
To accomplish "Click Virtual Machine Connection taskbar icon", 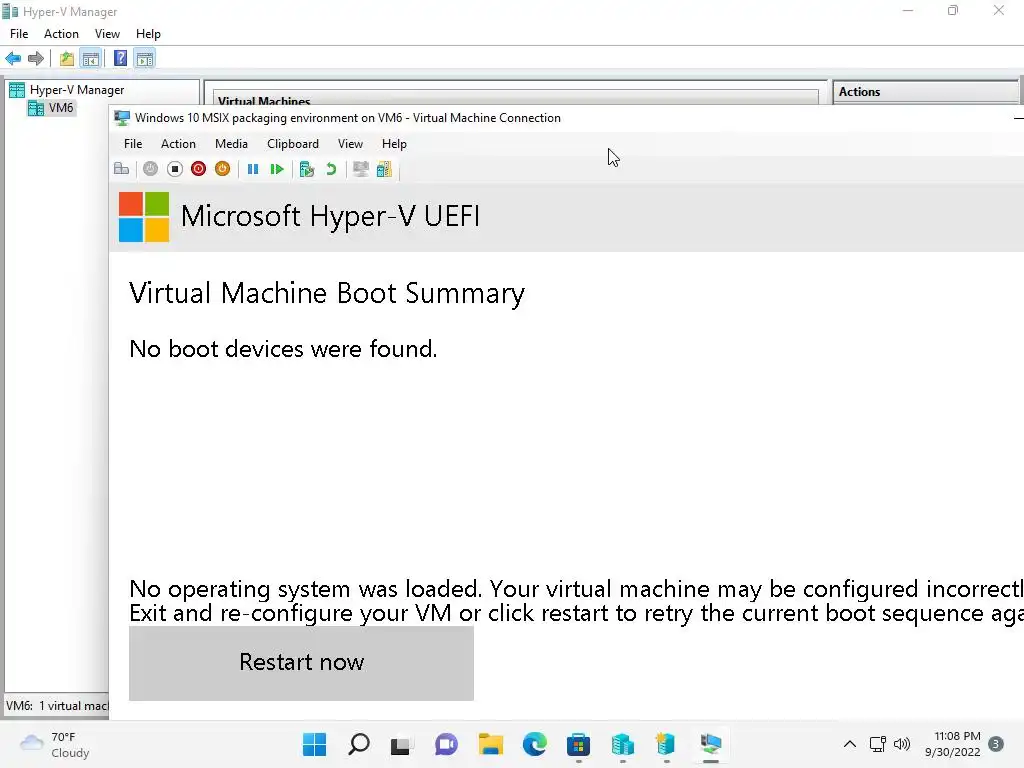I will [711, 744].
